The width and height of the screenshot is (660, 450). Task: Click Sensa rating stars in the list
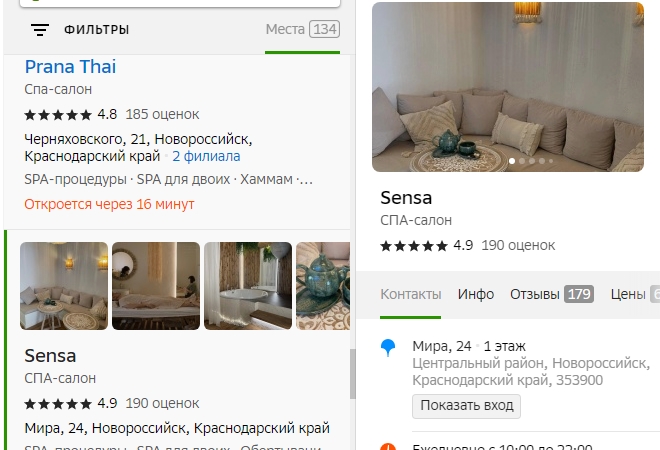(x=58, y=404)
